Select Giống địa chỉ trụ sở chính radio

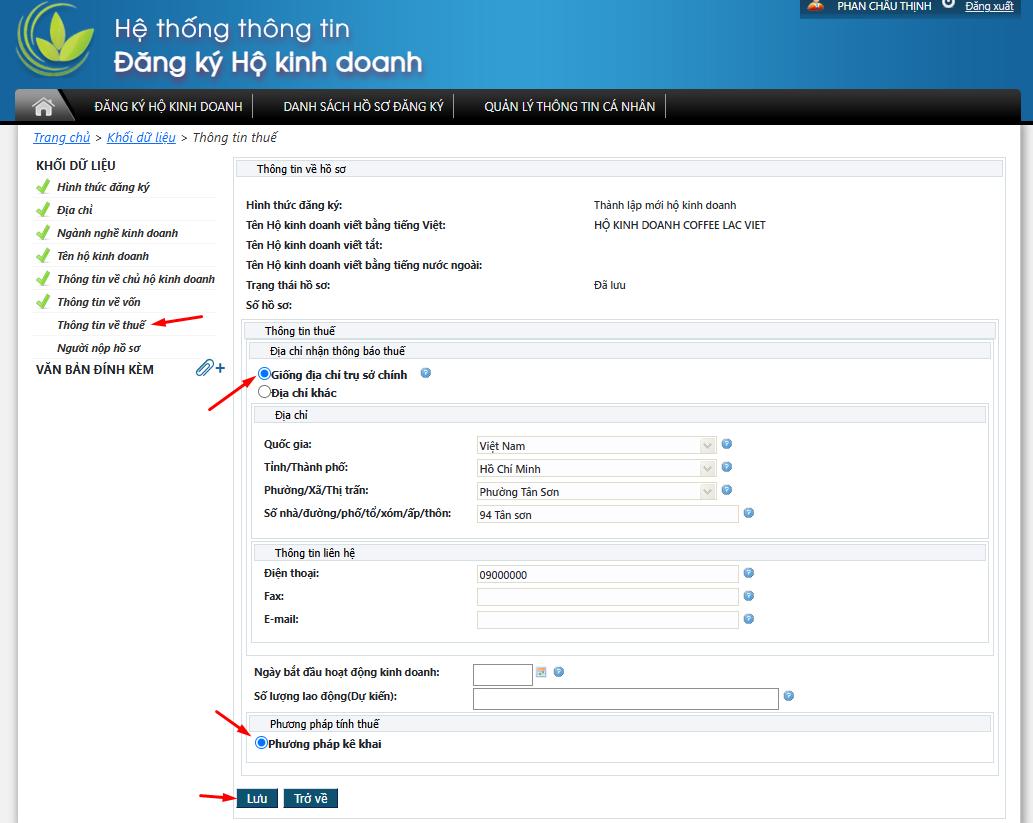coord(264,374)
